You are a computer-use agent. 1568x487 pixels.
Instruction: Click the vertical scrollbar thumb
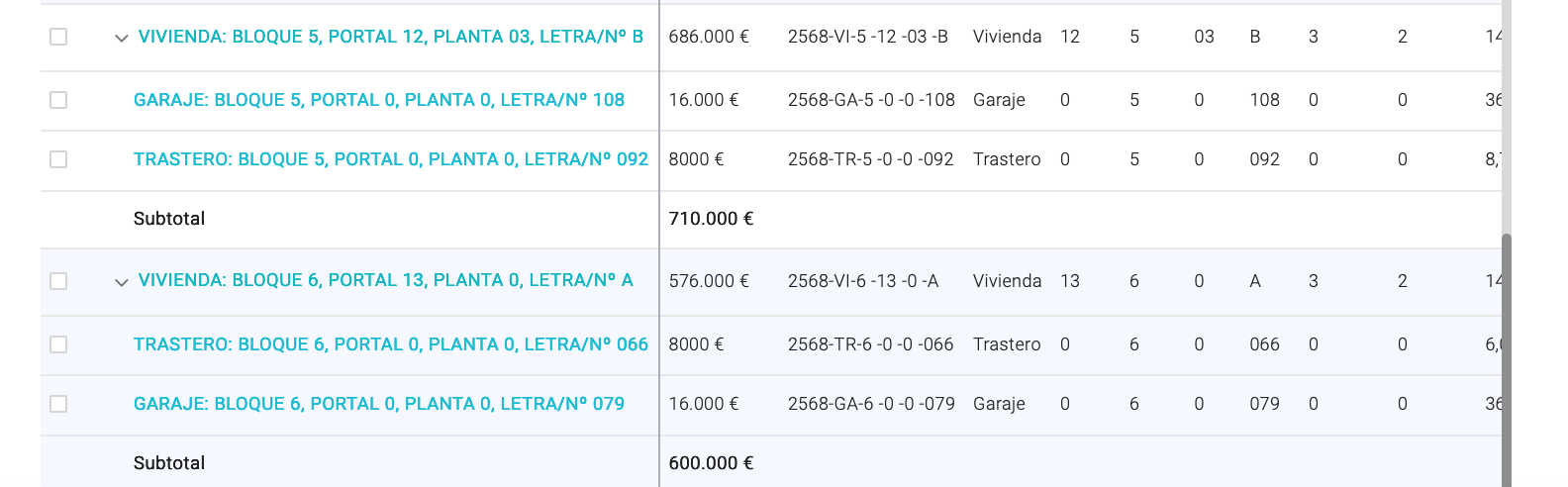[x=1507, y=360]
